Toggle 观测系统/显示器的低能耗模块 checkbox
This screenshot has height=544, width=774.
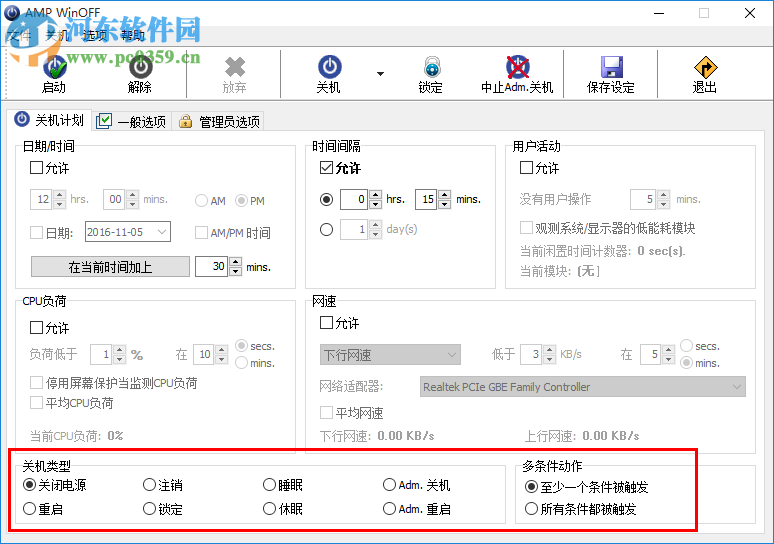(x=526, y=228)
